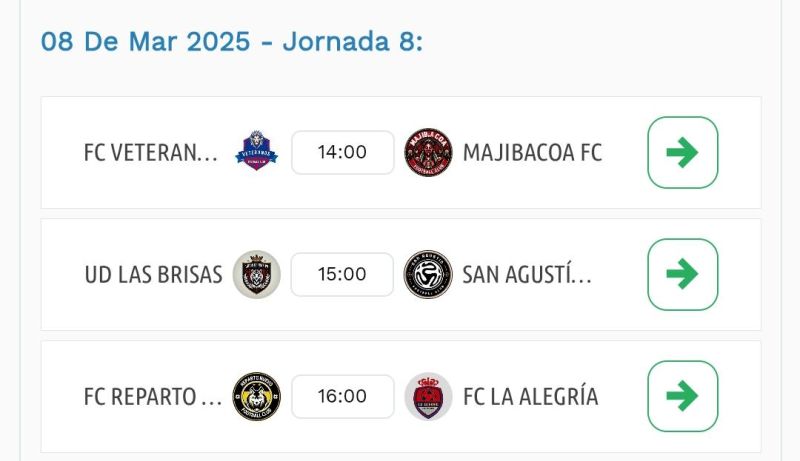Open the Veteranos vs Majibacoa match arrow
The image size is (800, 461).
pos(682,153)
